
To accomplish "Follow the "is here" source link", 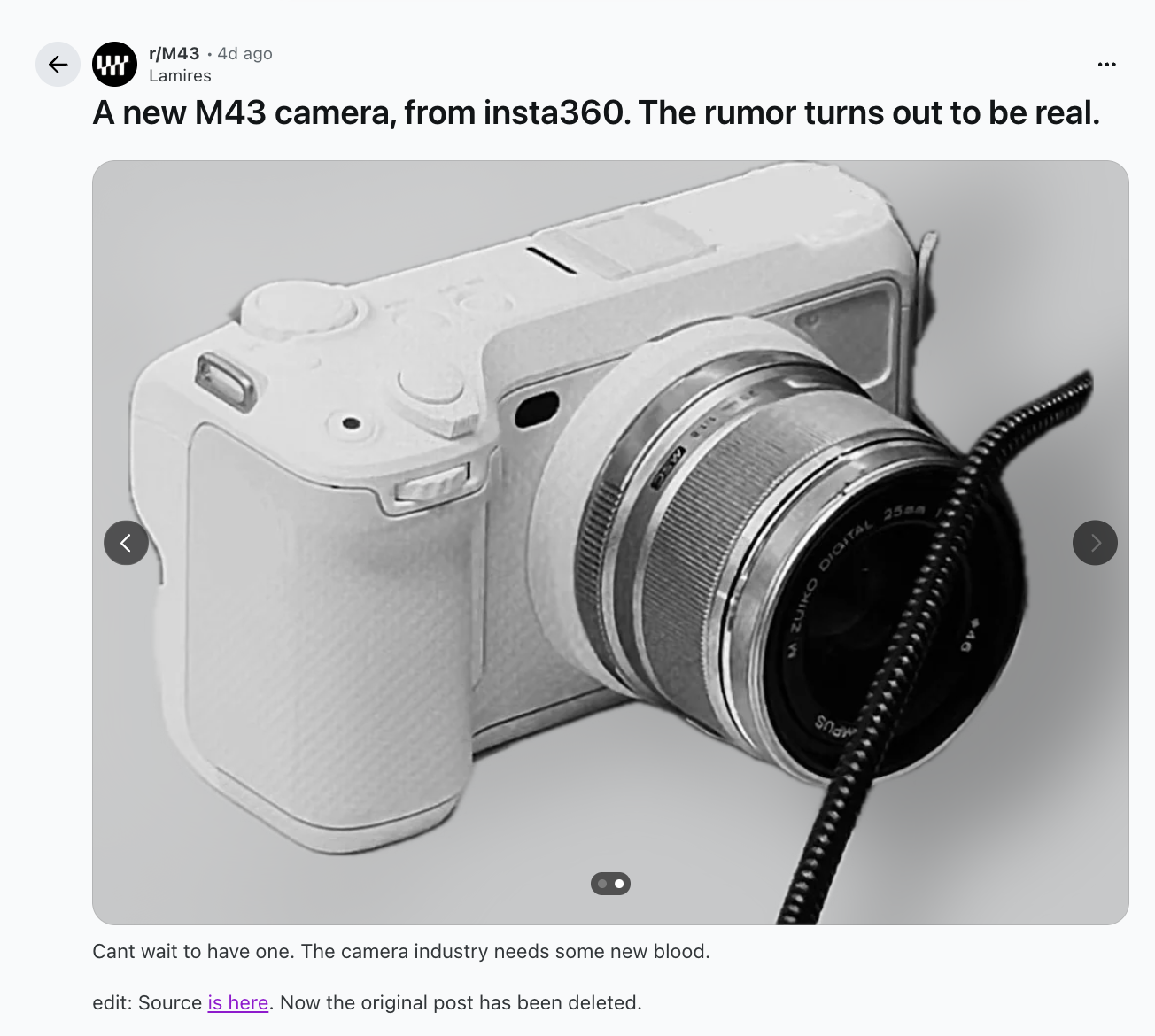I will [x=238, y=1002].
